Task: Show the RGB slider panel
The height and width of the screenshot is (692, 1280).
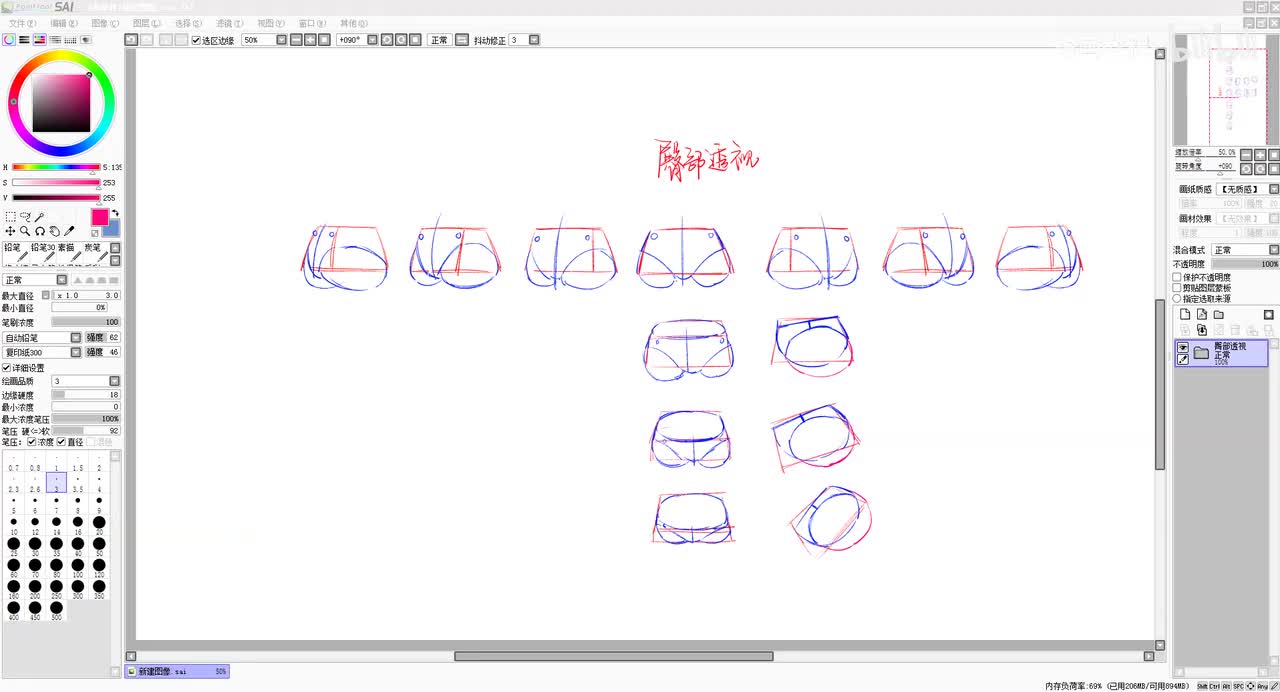Action: click(x=24, y=40)
